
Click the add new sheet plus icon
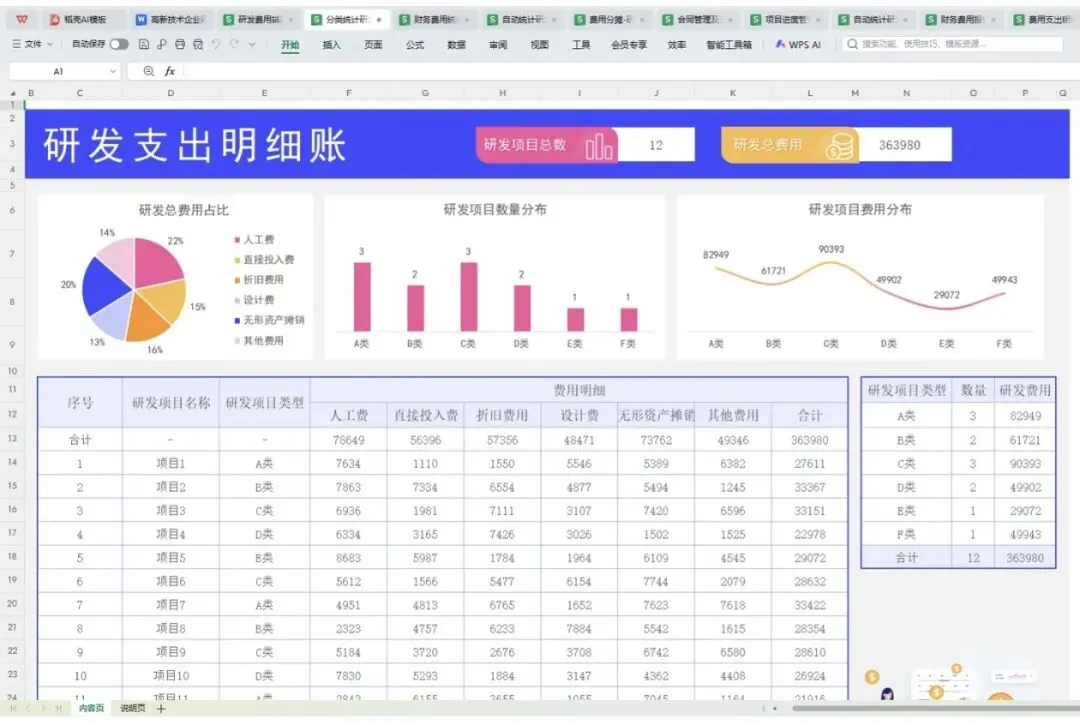coord(160,708)
